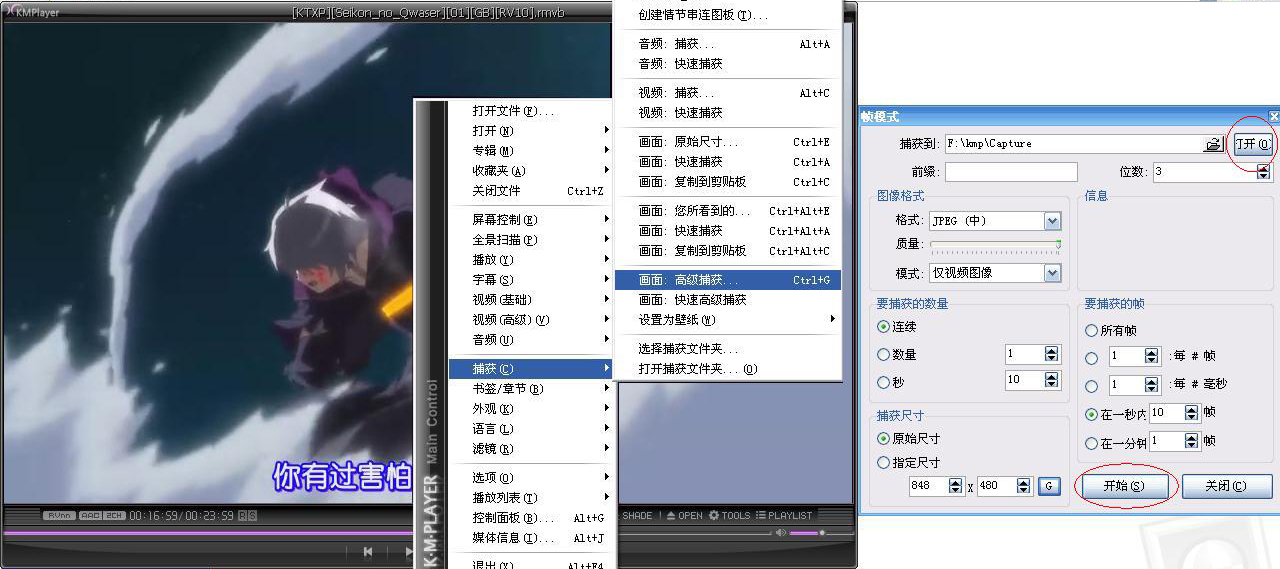Choose 画面: 原始尺寸 capture entry
The width and height of the screenshot is (1280, 569).
click(x=728, y=142)
